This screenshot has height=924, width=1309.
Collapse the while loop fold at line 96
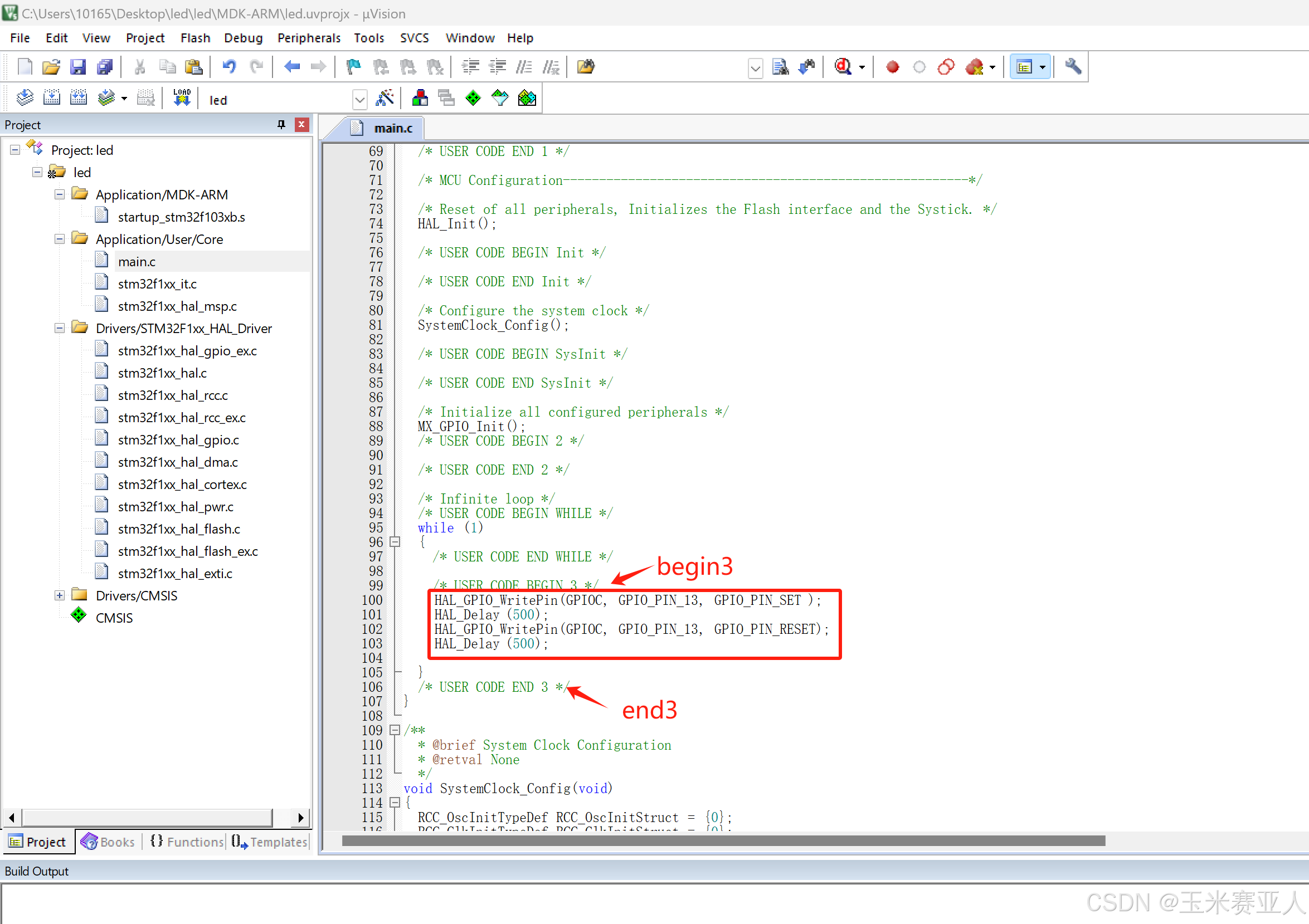(395, 542)
